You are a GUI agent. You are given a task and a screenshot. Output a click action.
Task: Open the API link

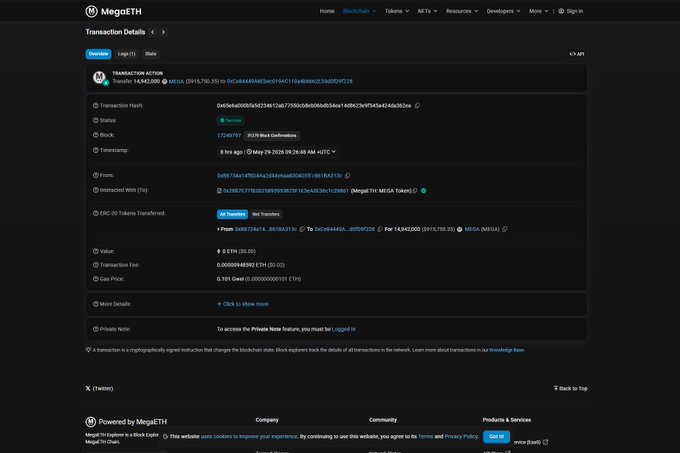tap(577, 54)
